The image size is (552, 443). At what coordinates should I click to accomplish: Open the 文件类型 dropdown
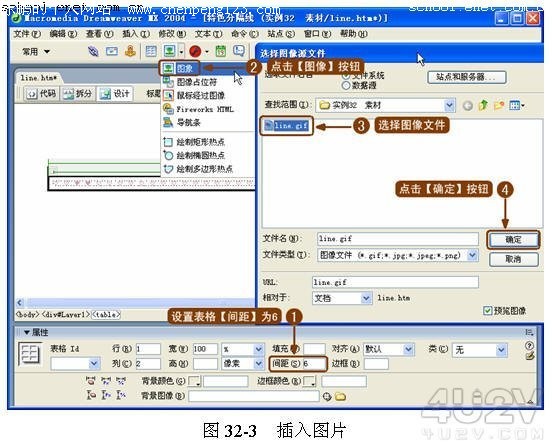pyautogui.click(x=472, y=255)
